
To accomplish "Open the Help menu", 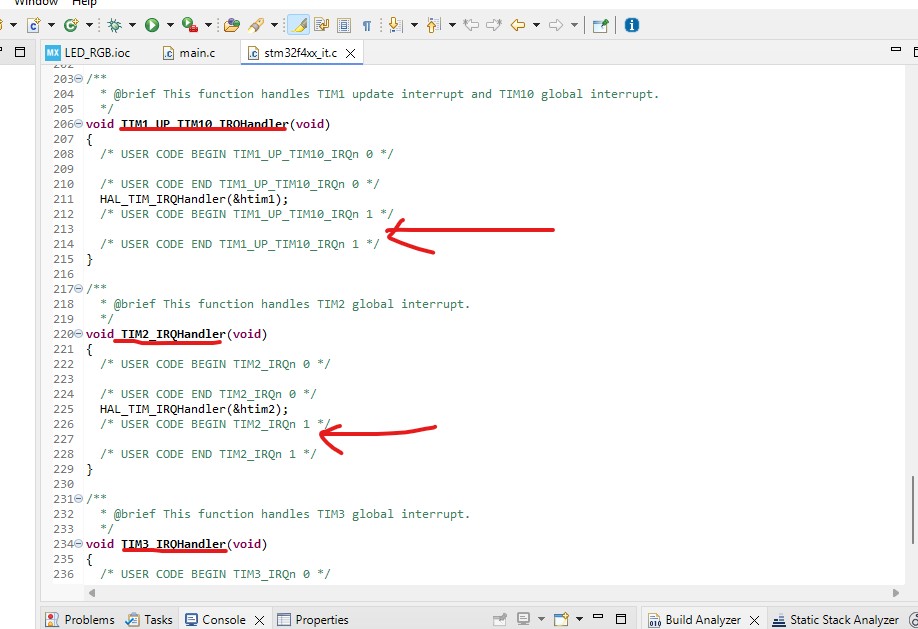I will tap(84, 3).
